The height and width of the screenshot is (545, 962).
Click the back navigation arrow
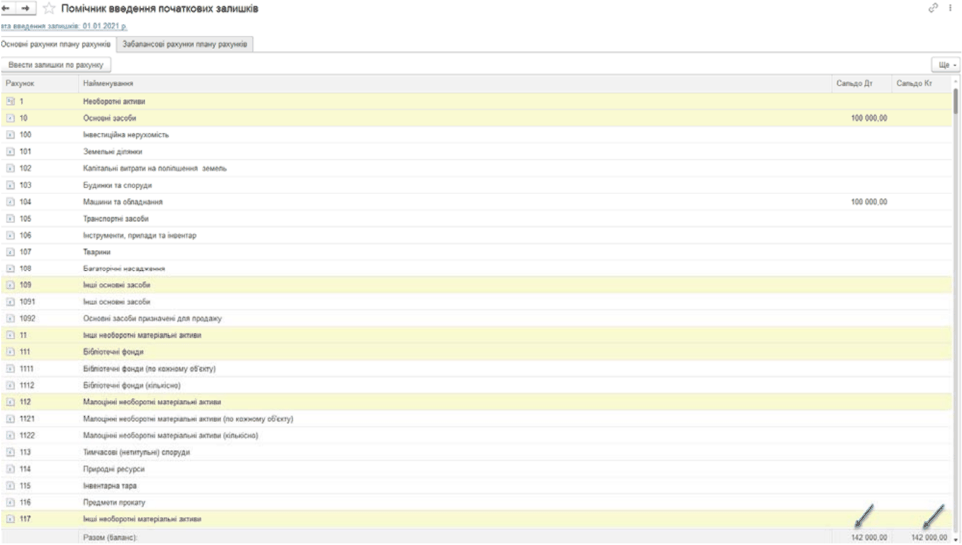[9, 8]
